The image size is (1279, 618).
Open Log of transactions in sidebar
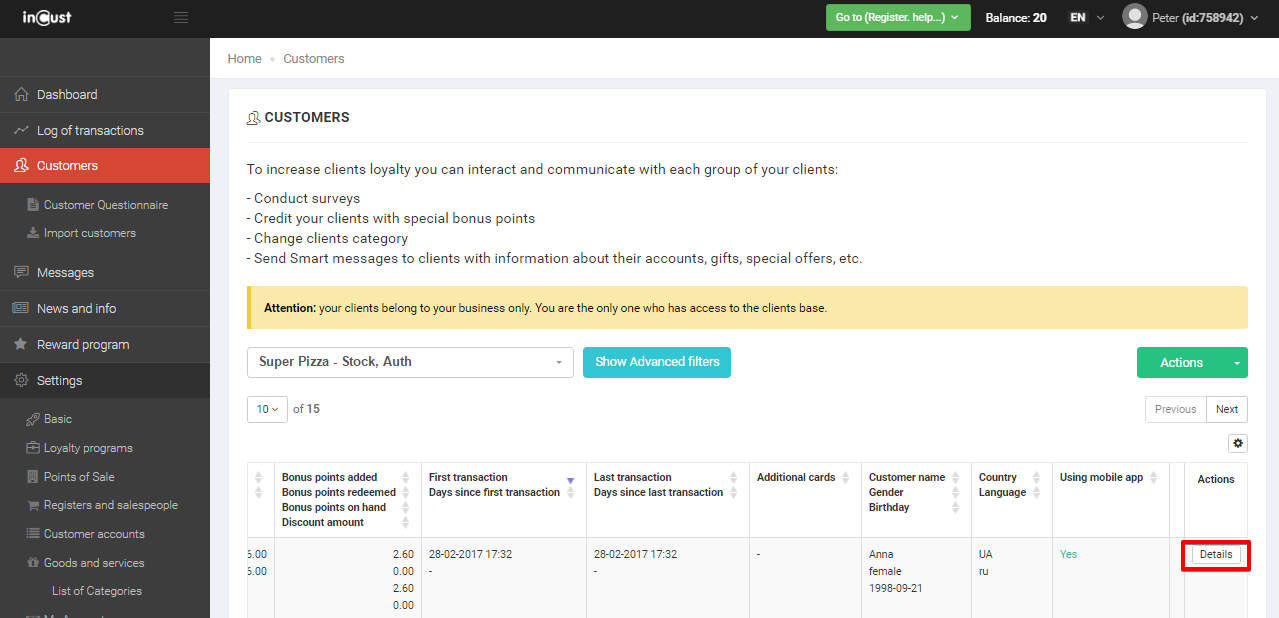click(90, 131)
